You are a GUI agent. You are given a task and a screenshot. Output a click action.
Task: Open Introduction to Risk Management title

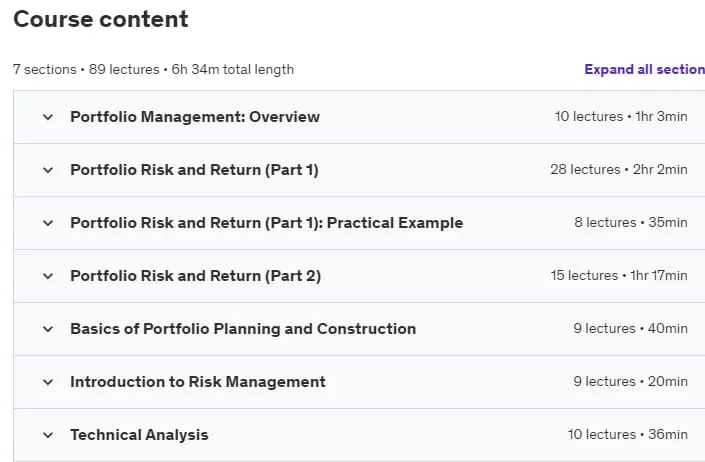pyautogui.click(x=198, y=382)
